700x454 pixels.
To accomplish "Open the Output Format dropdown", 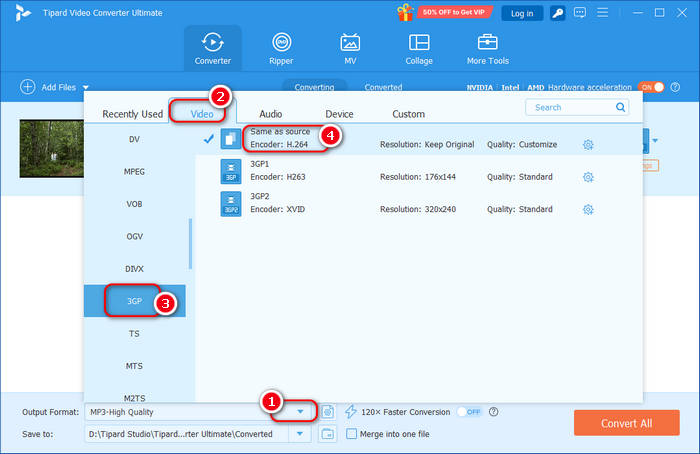I will (x=300, y=412).
